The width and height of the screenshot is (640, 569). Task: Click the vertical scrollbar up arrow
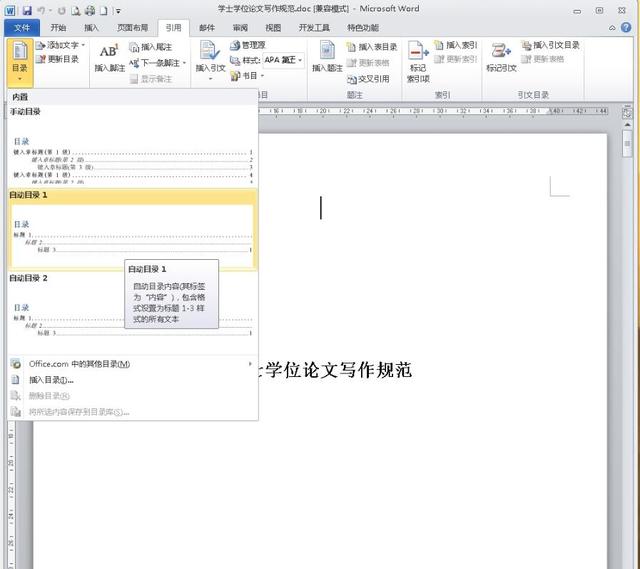tap(627, 125)
